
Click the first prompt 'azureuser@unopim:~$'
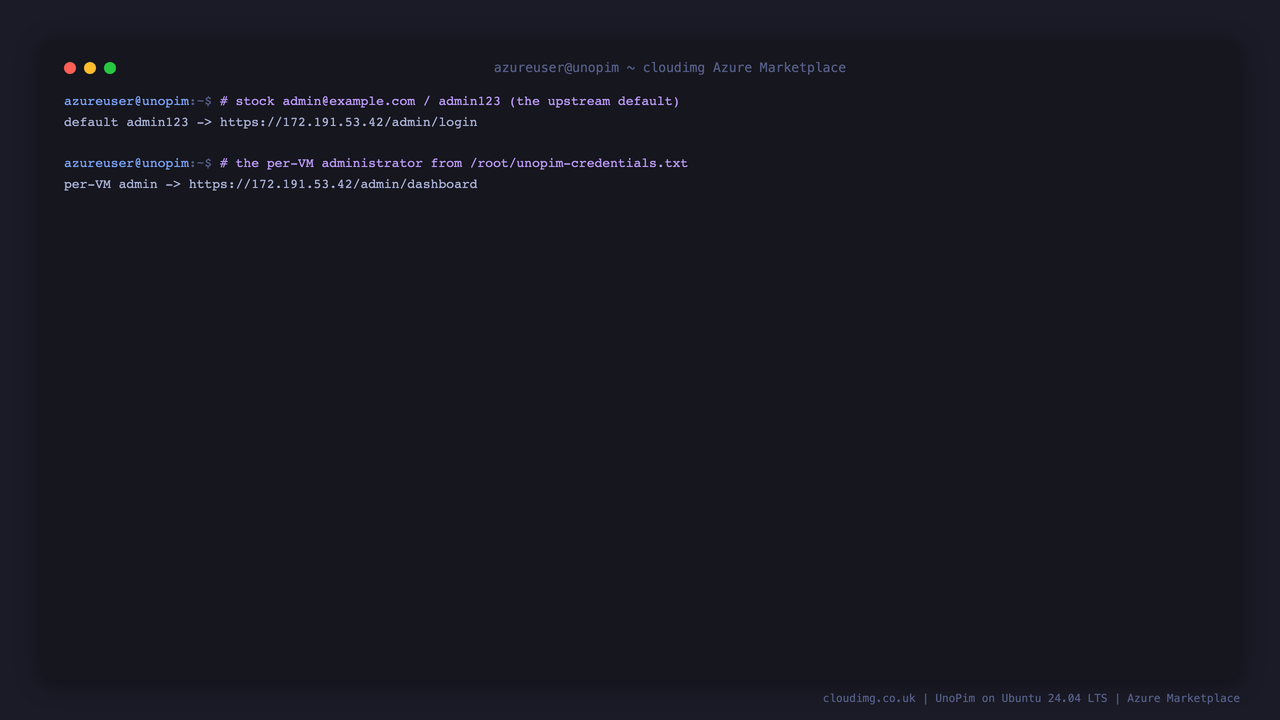click(138, 101)
